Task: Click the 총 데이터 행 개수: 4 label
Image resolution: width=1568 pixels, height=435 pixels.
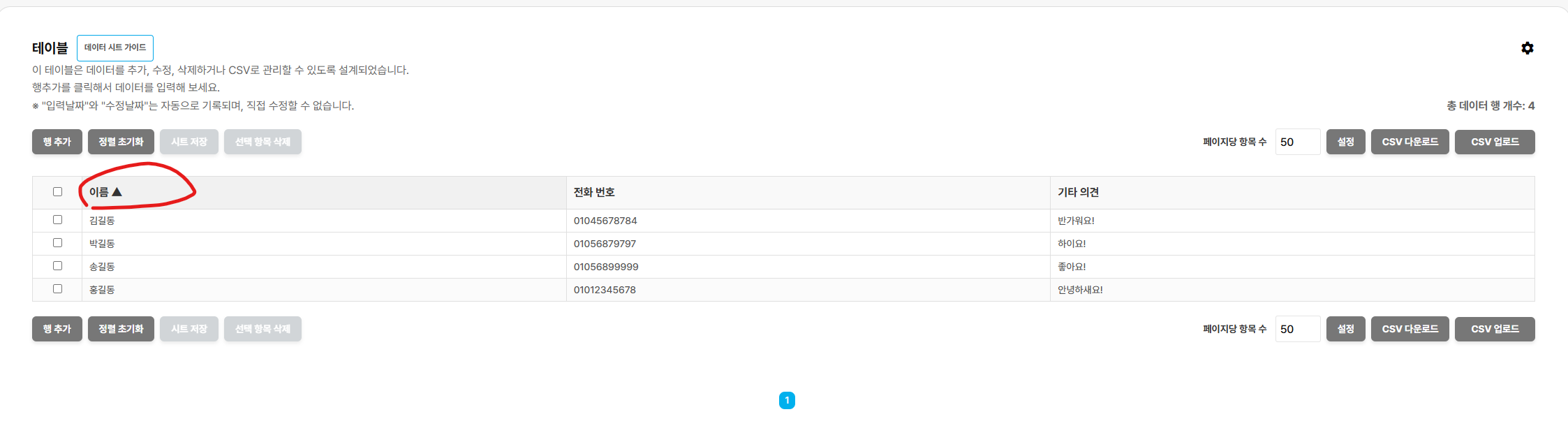Action: (x=1491, y=105)
